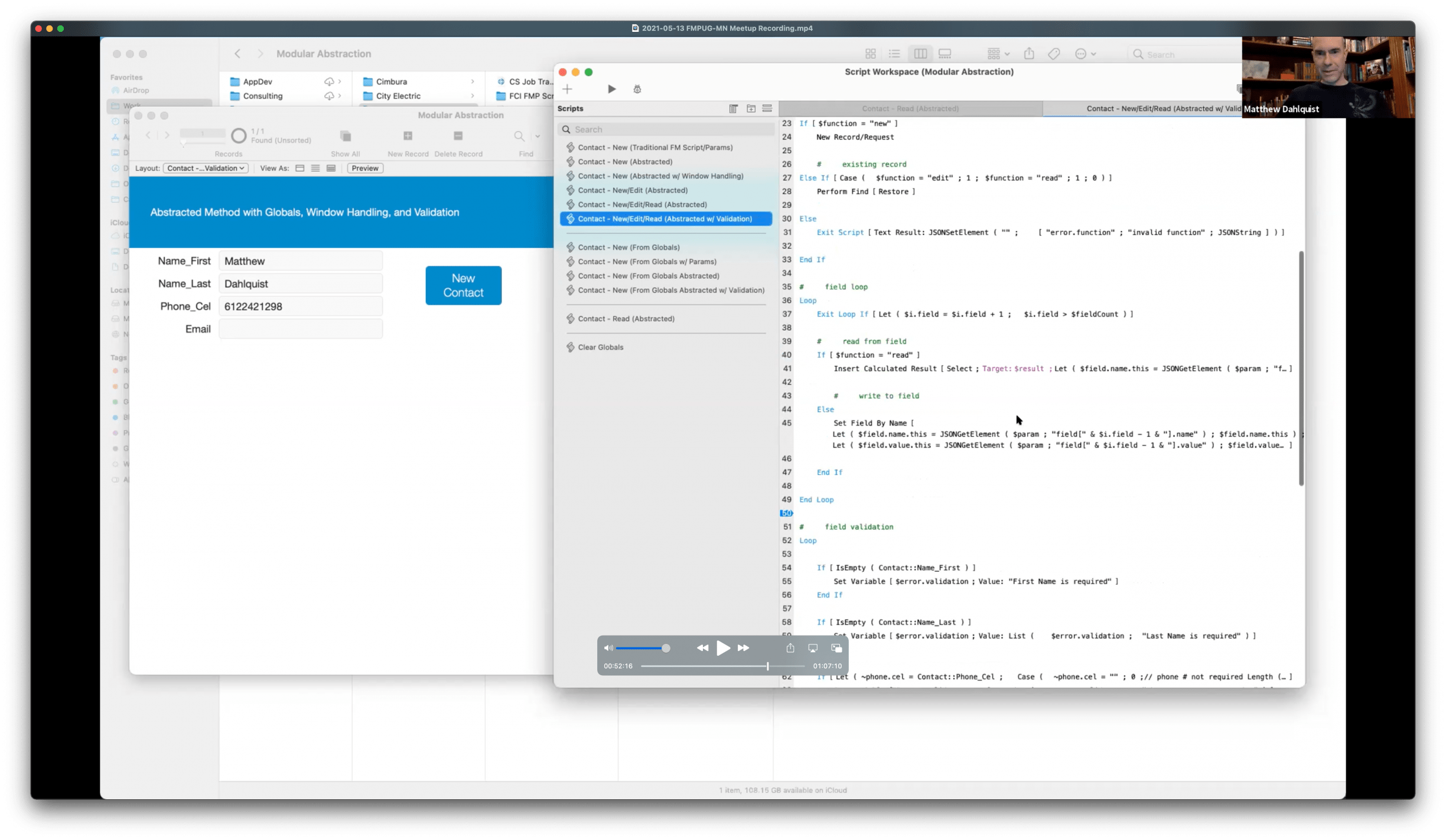This screenshot has width=1446, height=840.
Task: Switch to Contact - Read (Abstracted) tab
Action: (910, 109)
